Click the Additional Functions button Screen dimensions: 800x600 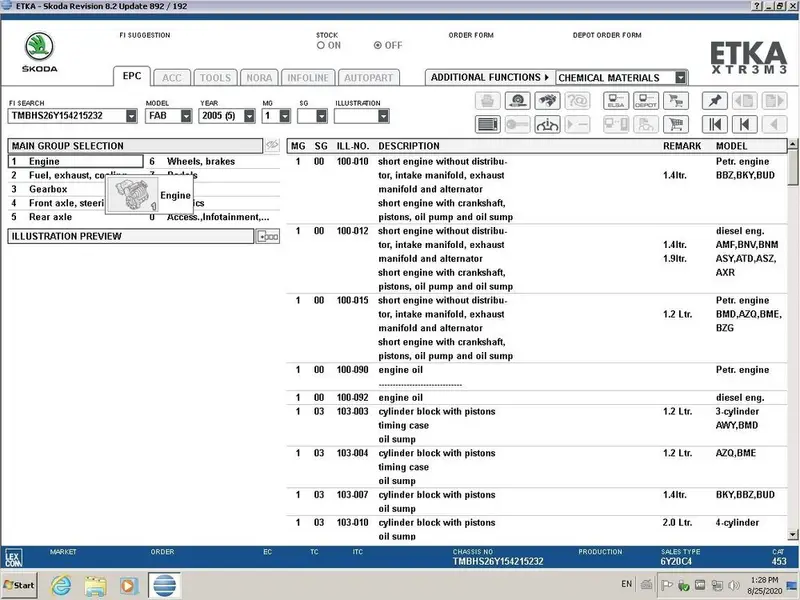point(489,78)
